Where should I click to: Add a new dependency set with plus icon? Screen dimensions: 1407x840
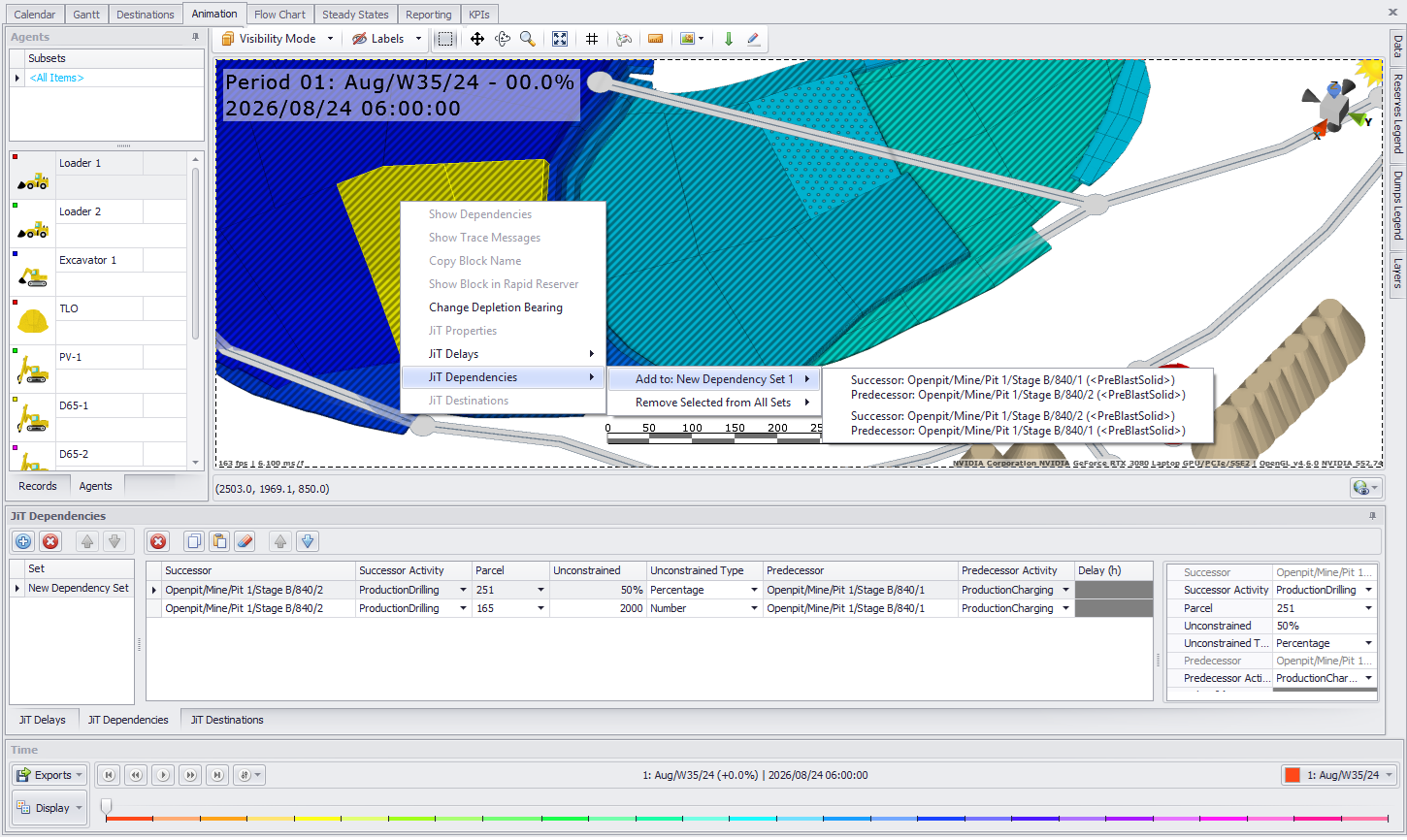[x=23, y=542]
